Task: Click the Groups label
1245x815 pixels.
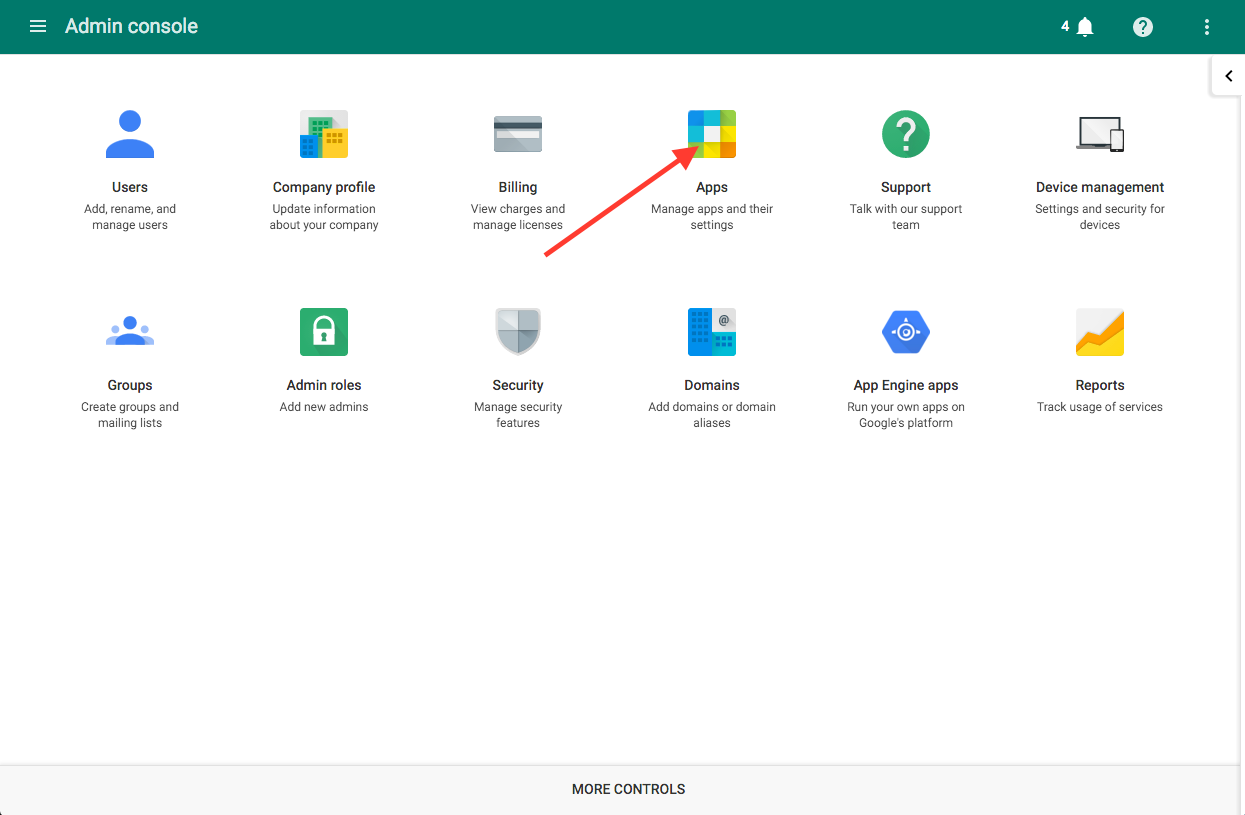Action: [130, 385]
